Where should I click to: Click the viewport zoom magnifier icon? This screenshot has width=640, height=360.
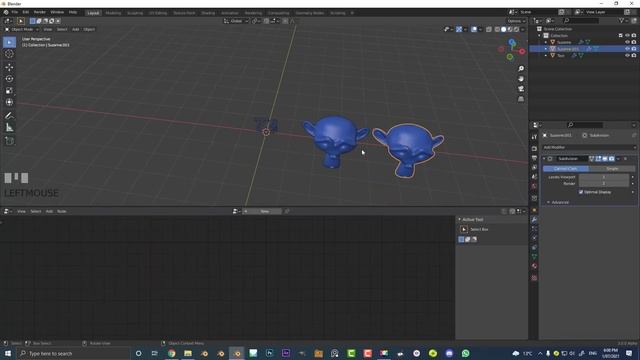pyautogui.click(x=521, y=69)
